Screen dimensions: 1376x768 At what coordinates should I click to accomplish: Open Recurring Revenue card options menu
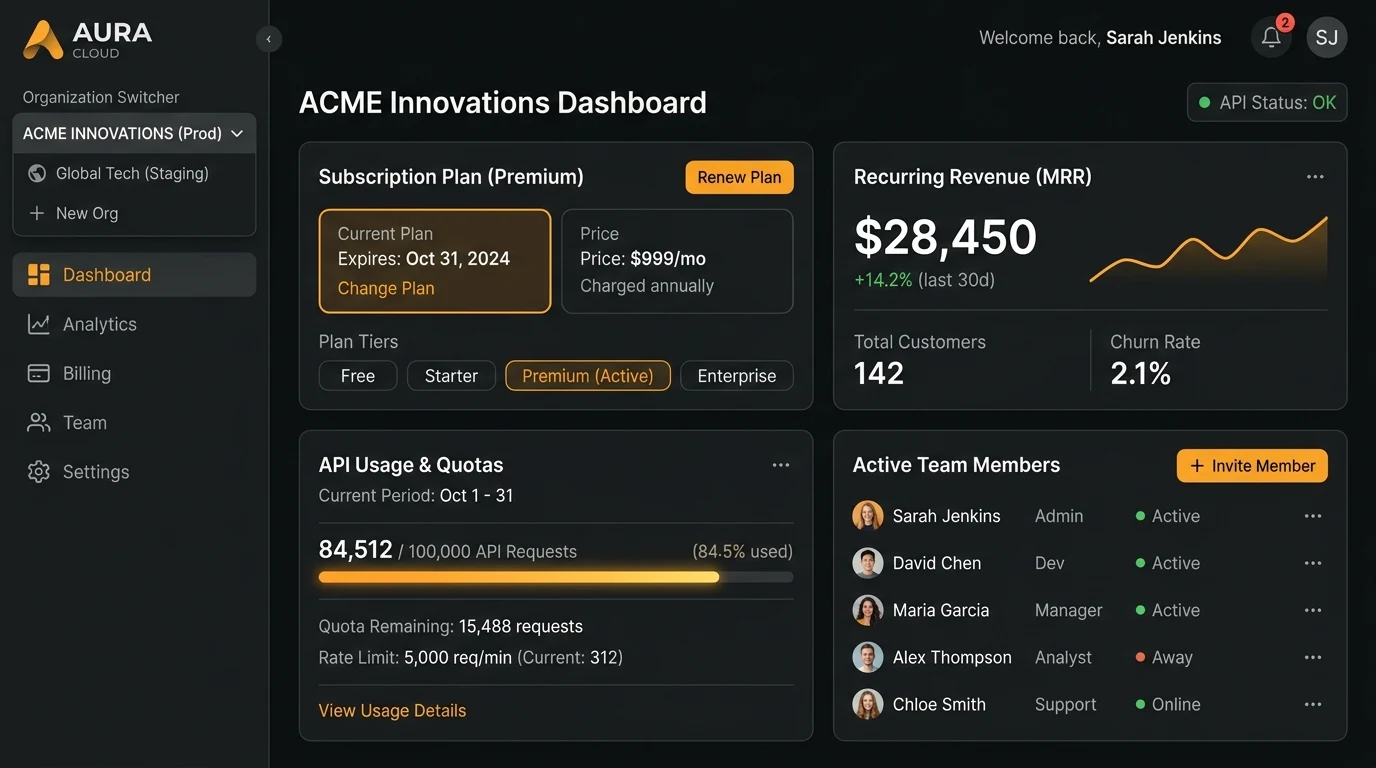tap(1315, 177)
